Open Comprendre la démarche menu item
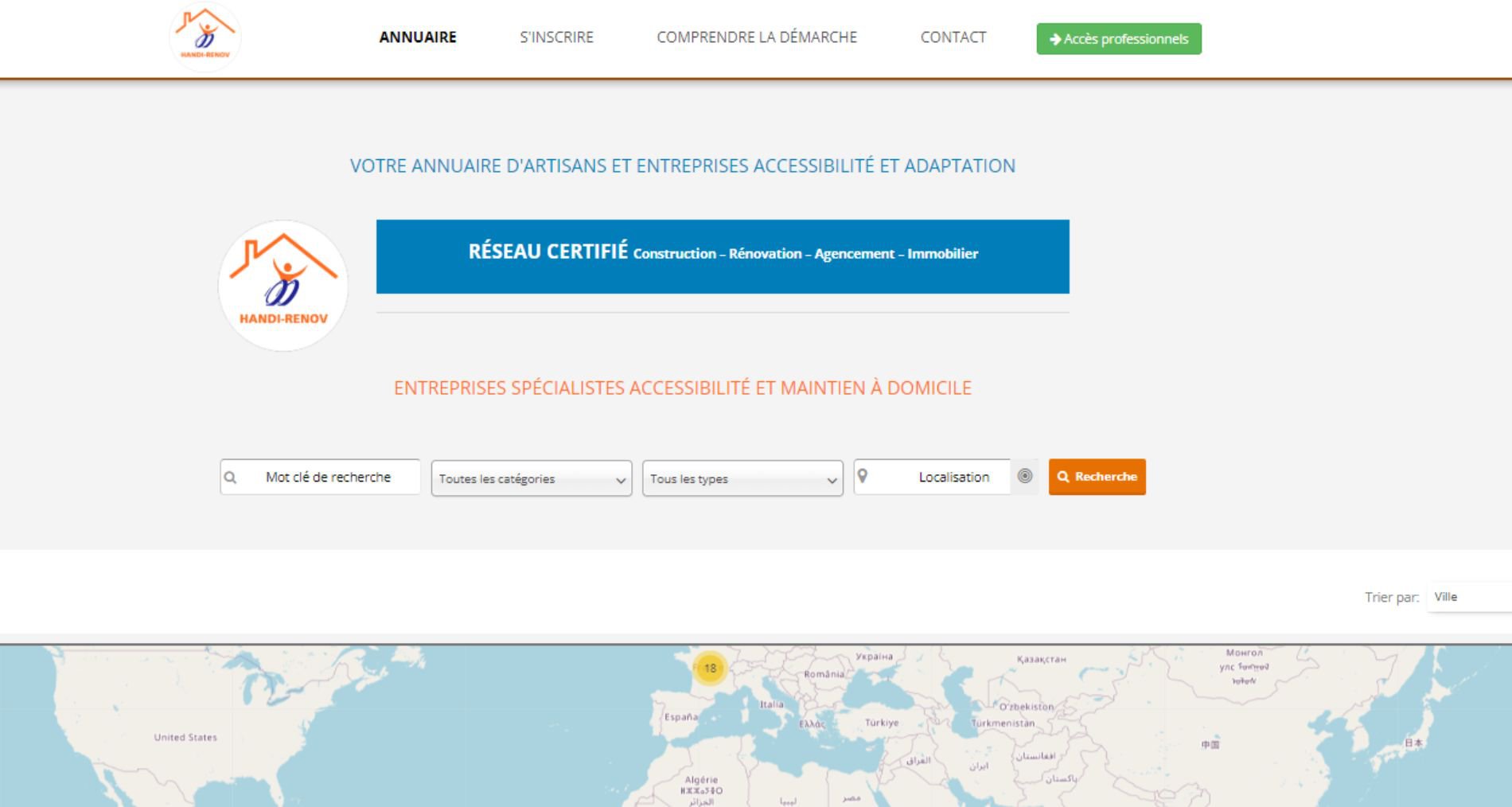The height and width of the screenshot is (807, 1512). point(757,37)
